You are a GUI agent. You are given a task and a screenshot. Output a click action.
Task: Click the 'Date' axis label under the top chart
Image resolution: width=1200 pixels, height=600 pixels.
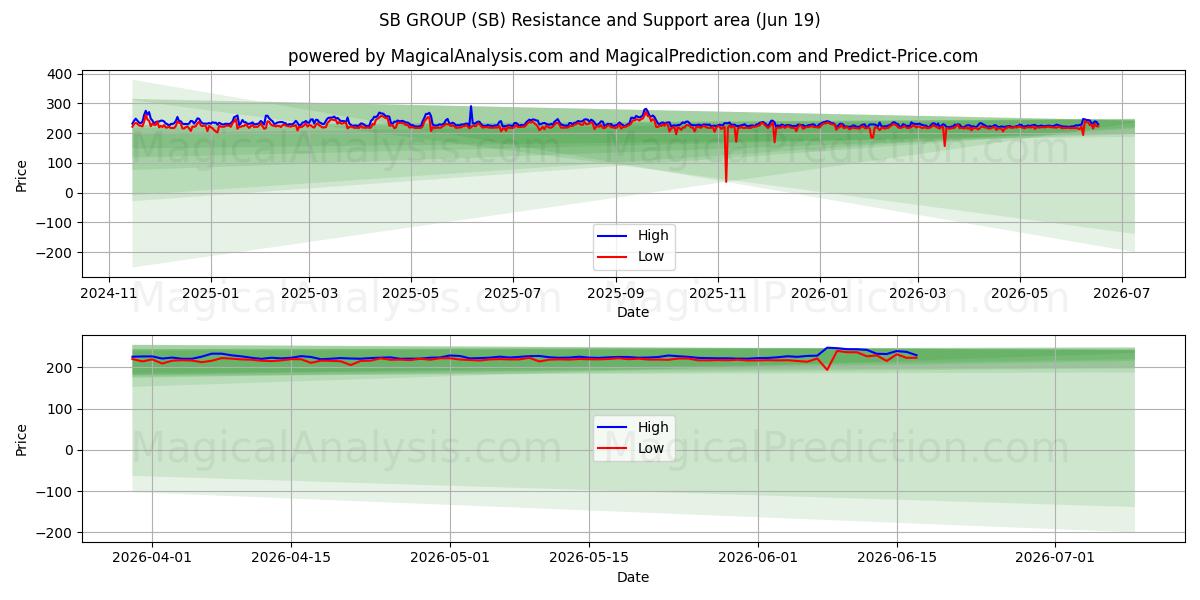[633, 313]
